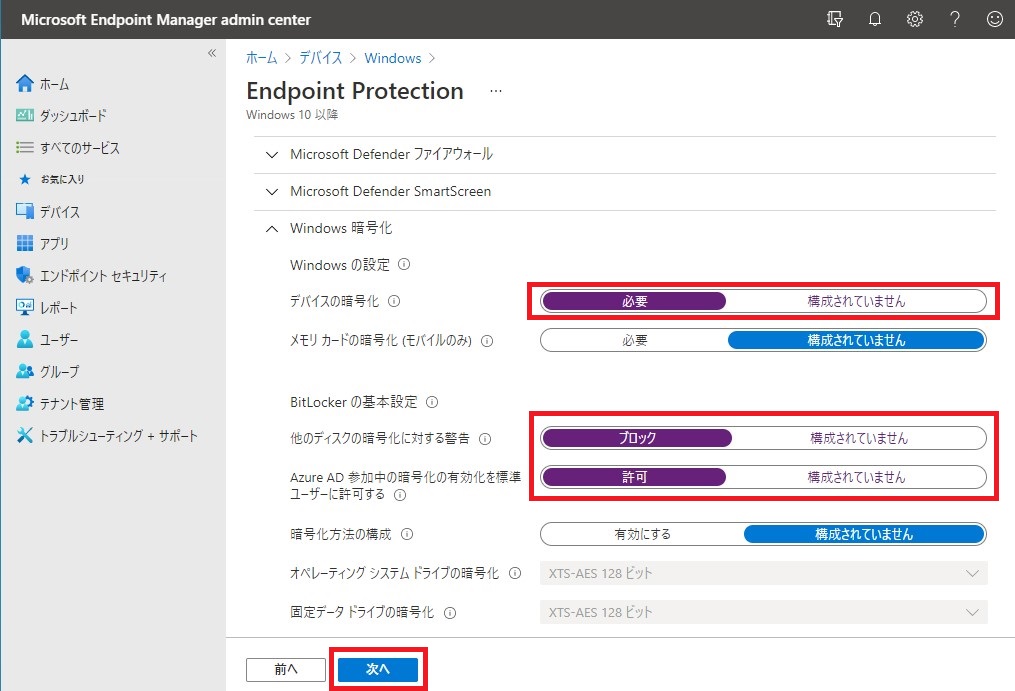
Task: Click the devices monitor icon in sidebar
Action: pyautogui.click(x=25, y=211)
